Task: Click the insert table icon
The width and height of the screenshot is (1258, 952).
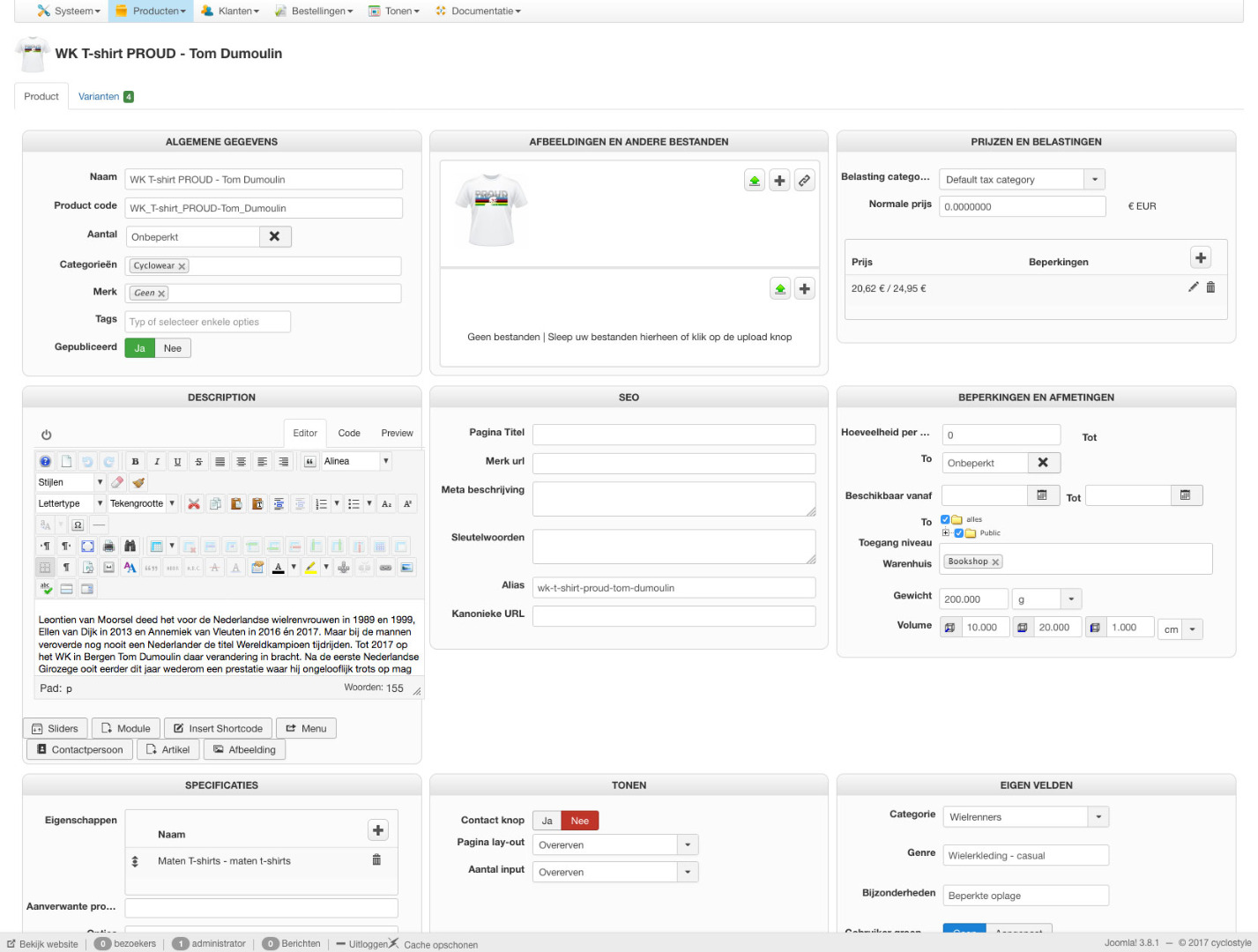Action: [x=156, y=546]
